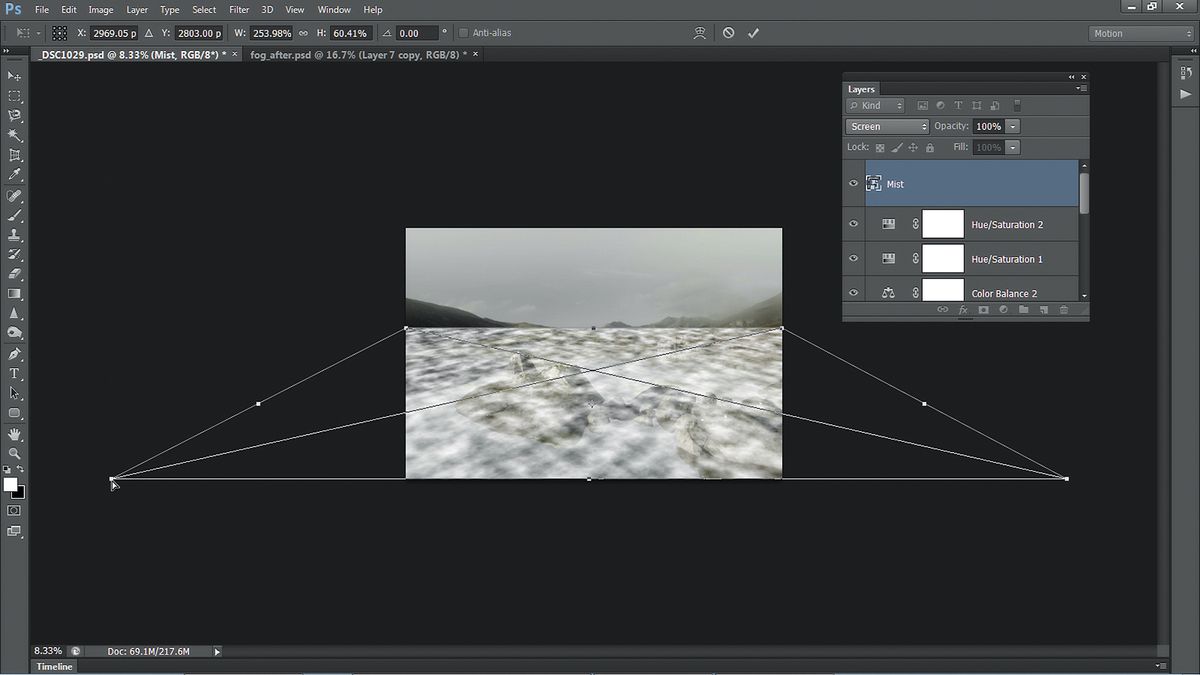Cancel transform with the circle-slash icon
This screenshot has height=675, width=1200.
pyautogui.click(x=728, y=33)
